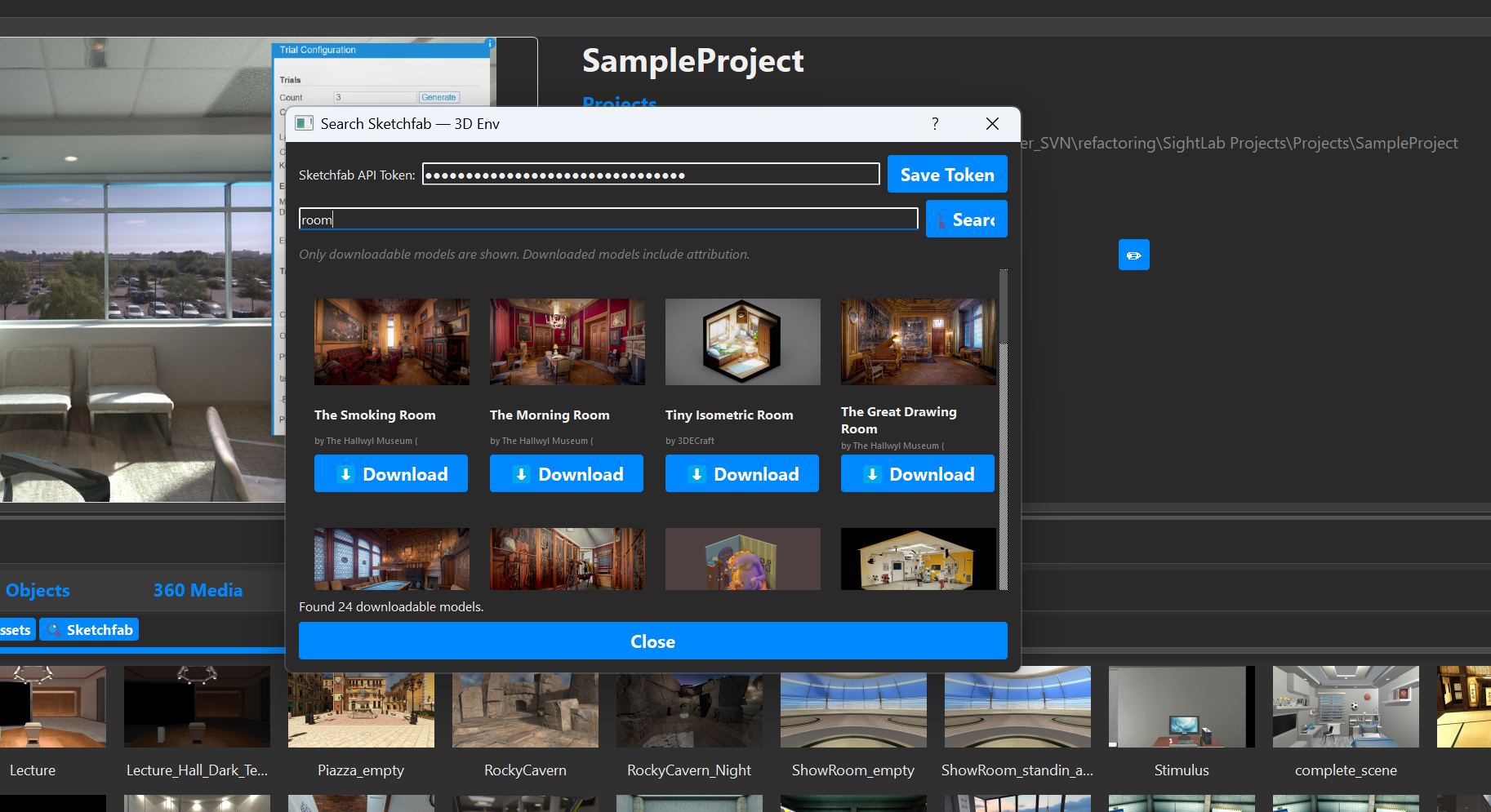Viewport: 1491px width, 812px height.
Task: Pick the complete_scene environment thumbnail
Action: 1345,707
